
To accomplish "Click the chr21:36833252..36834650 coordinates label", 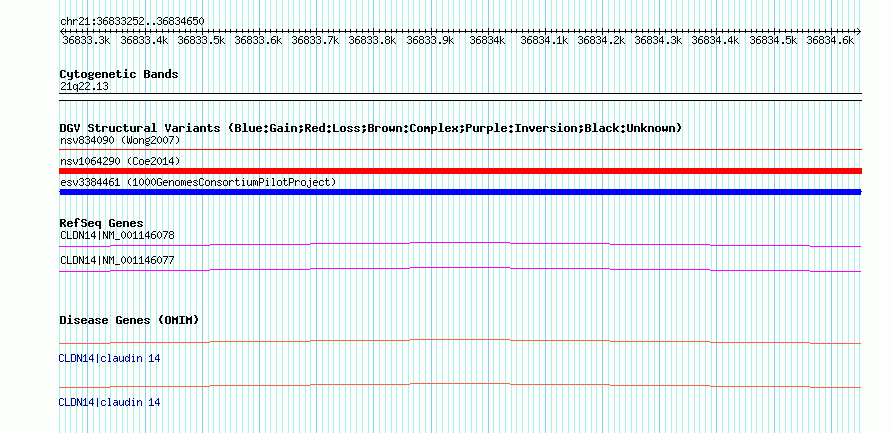I will point(132,21).
